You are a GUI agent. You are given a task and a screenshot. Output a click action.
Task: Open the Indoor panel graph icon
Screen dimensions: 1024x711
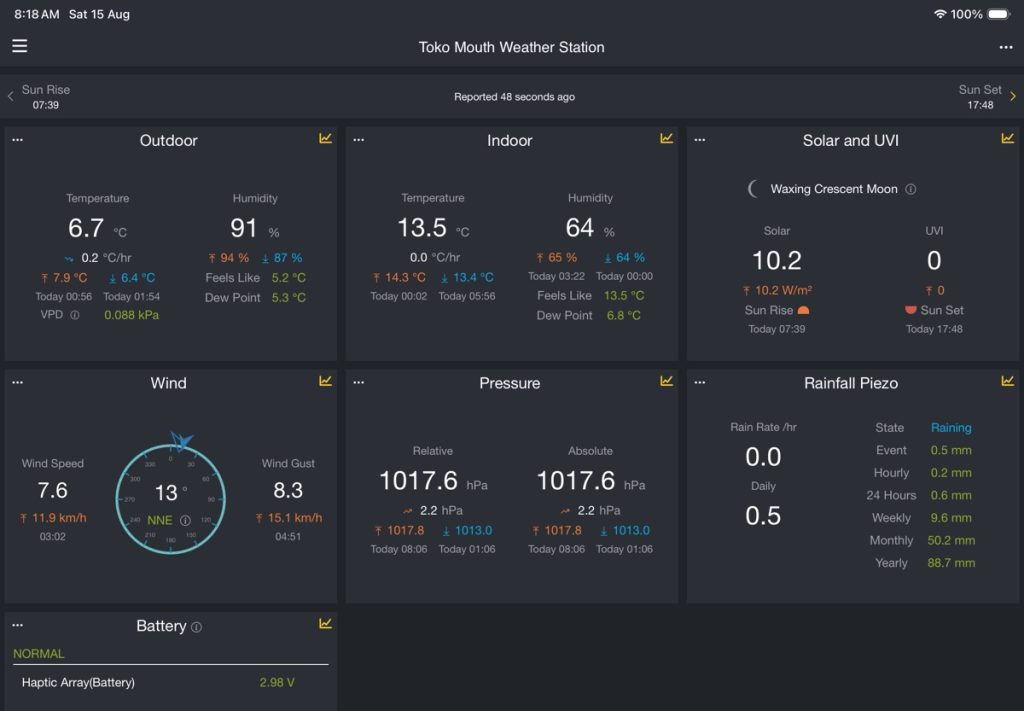(666, 138)
